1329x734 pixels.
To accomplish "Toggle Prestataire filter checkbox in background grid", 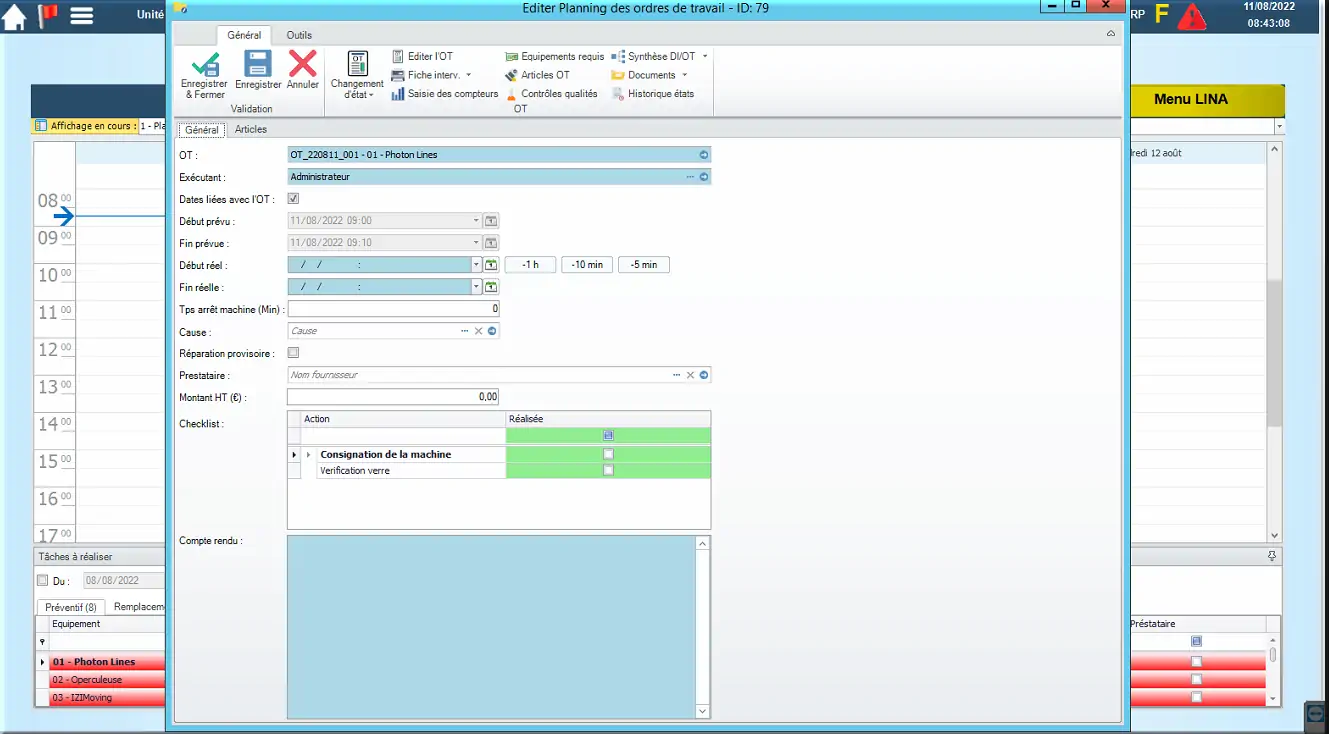I will (1196, 642).
